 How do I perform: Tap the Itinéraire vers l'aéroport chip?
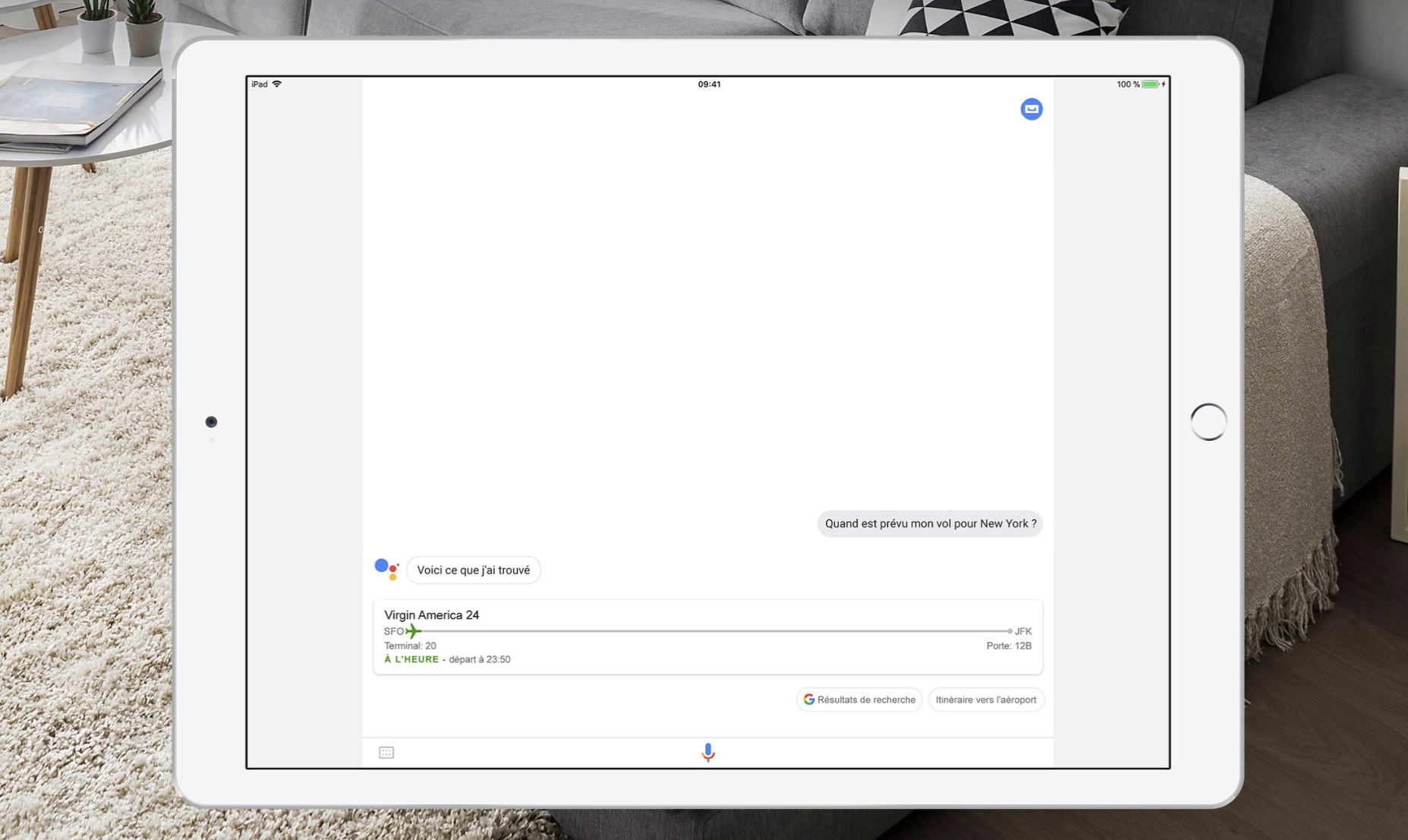[986, 700]
